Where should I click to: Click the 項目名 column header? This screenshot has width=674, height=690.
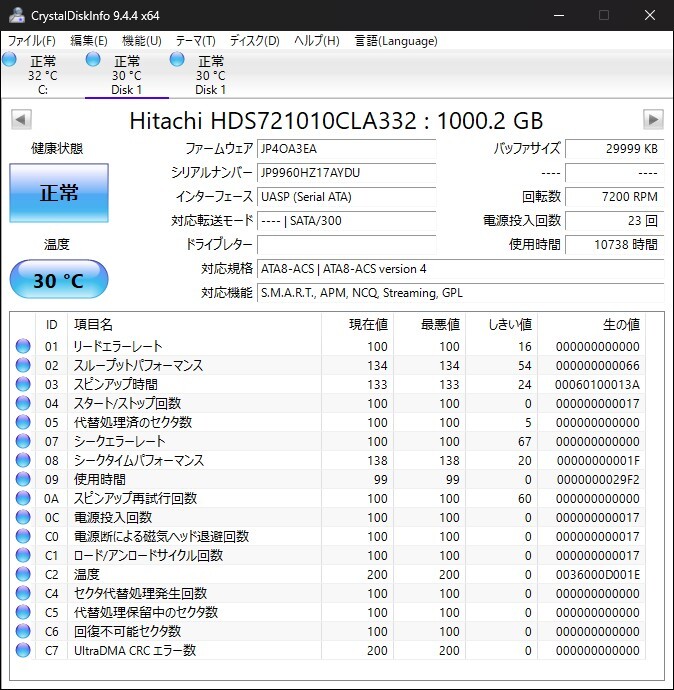[x=93, y=325]
